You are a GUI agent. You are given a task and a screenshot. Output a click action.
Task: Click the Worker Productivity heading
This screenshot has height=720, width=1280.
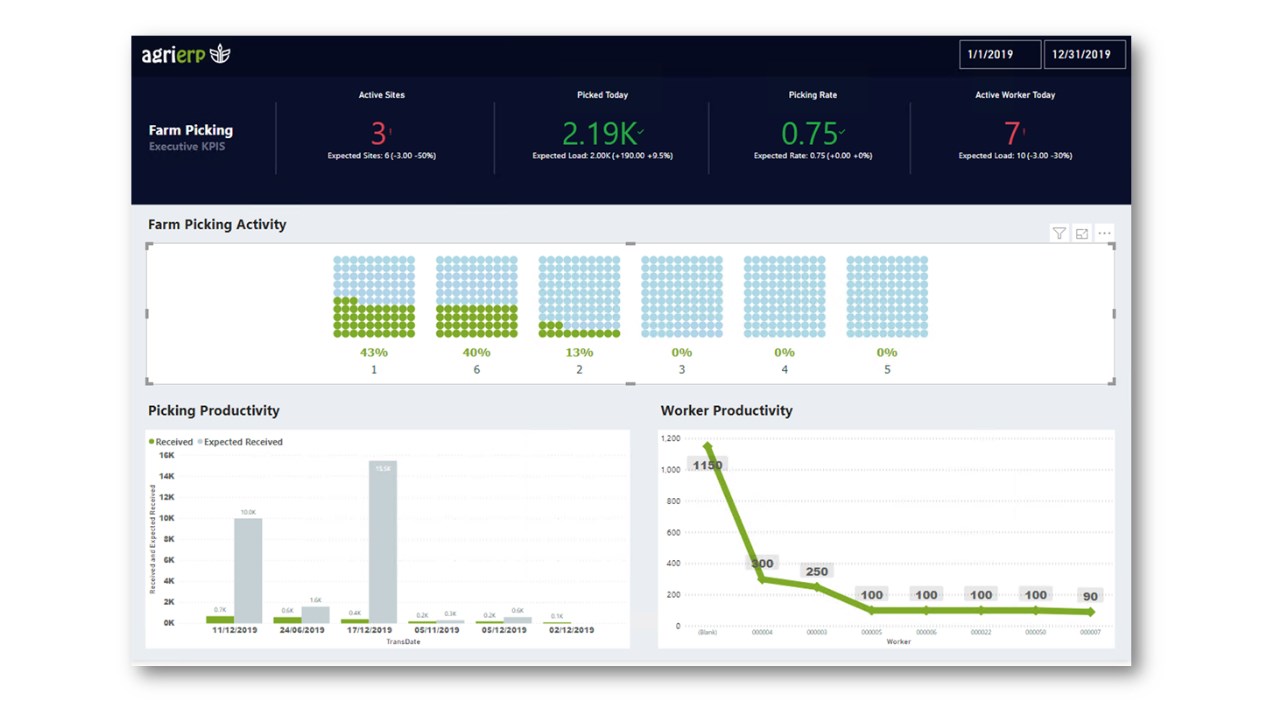[726, 411]
